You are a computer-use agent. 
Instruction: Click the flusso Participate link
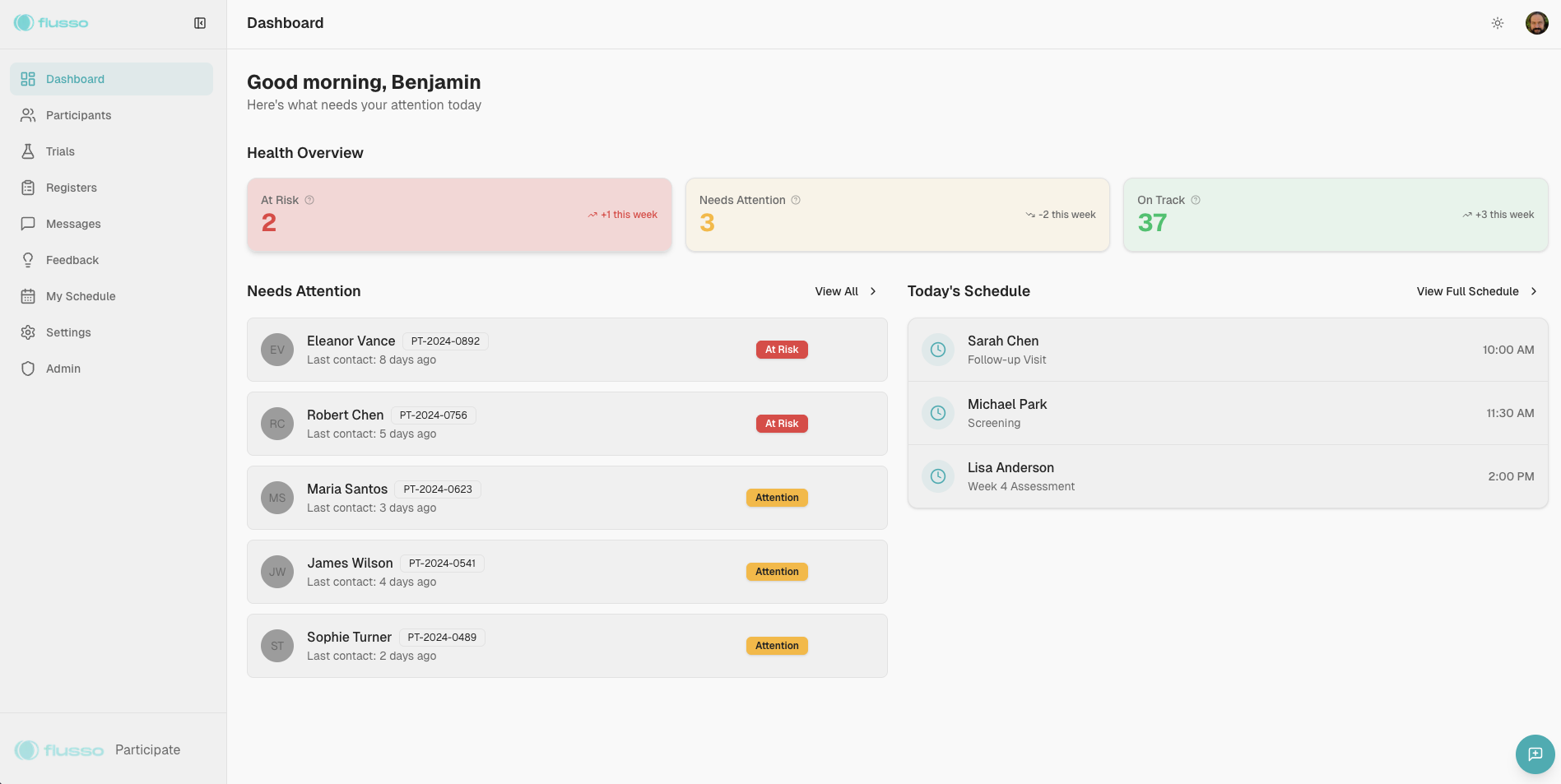click(x=99, y=749)
